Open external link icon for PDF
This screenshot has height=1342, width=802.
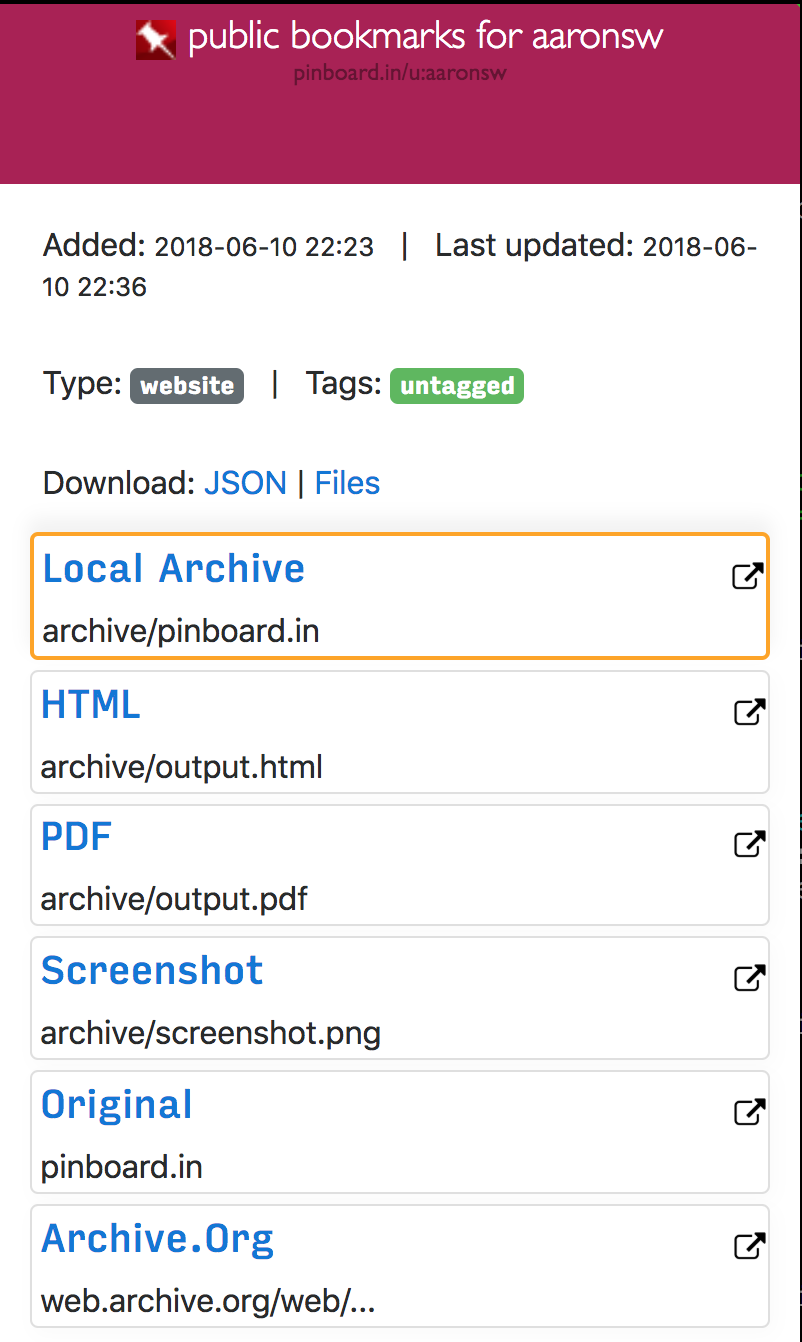(749, 844)
